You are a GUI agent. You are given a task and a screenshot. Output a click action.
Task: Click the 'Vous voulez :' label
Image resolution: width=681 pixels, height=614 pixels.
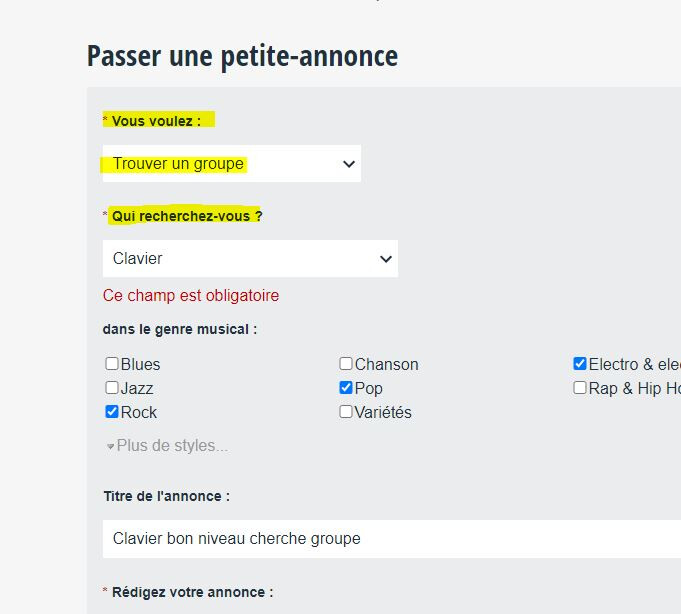(x=156, y=121)
